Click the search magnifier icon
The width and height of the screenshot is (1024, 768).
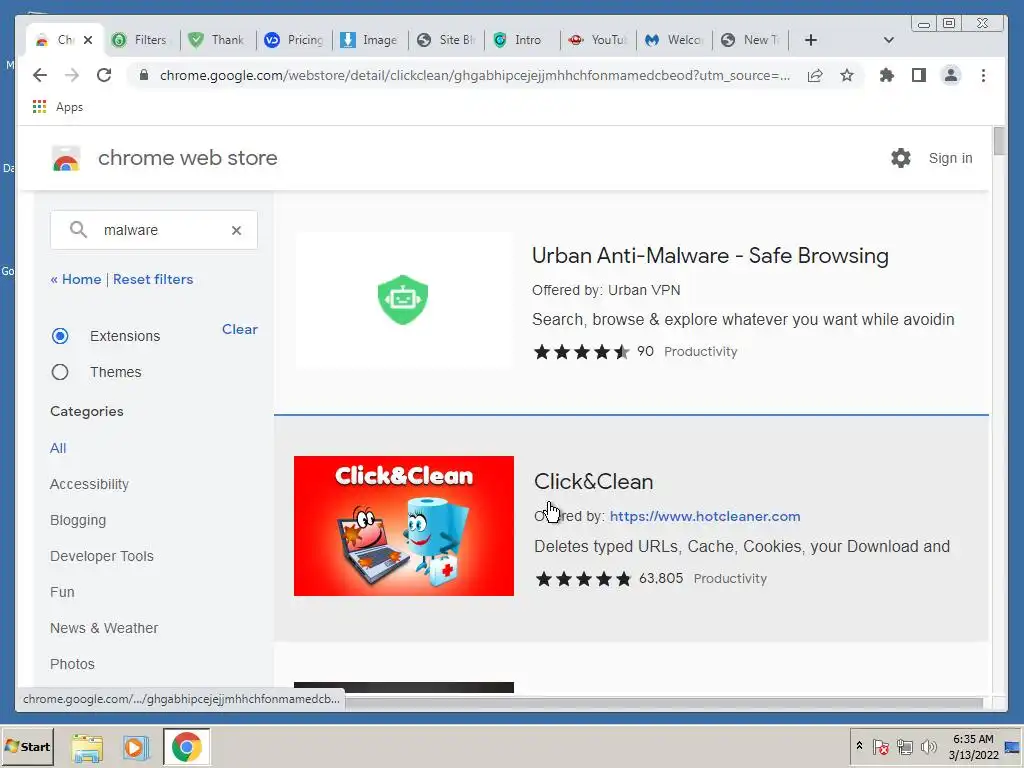78,229
